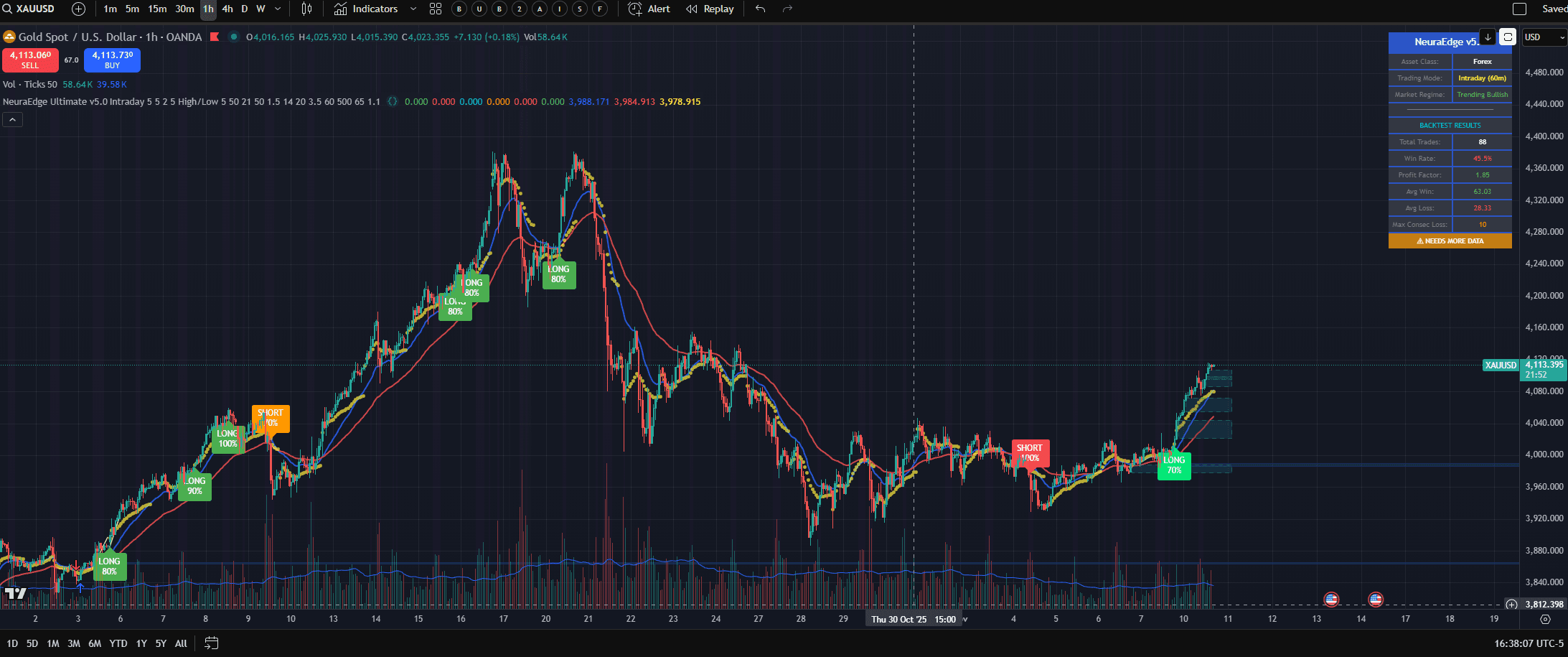Collapse the NeuraEdge panel with its down arrow
The image size is (1568, 657).
pyautogui.click(x=1486, y=37)
